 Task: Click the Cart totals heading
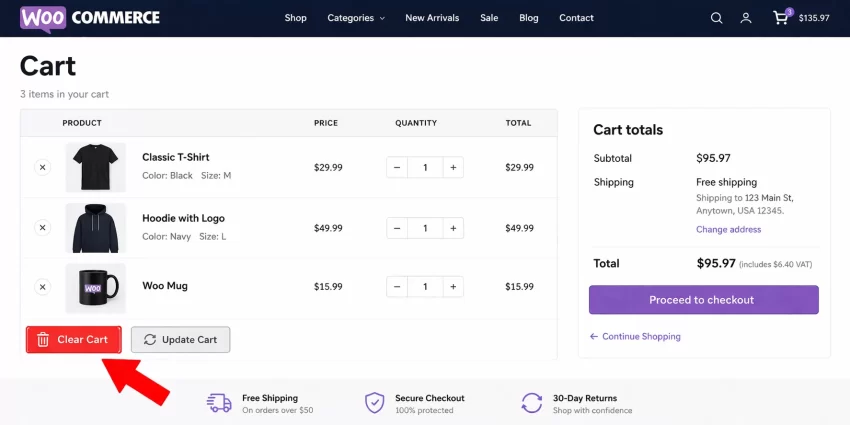[628, 130]
